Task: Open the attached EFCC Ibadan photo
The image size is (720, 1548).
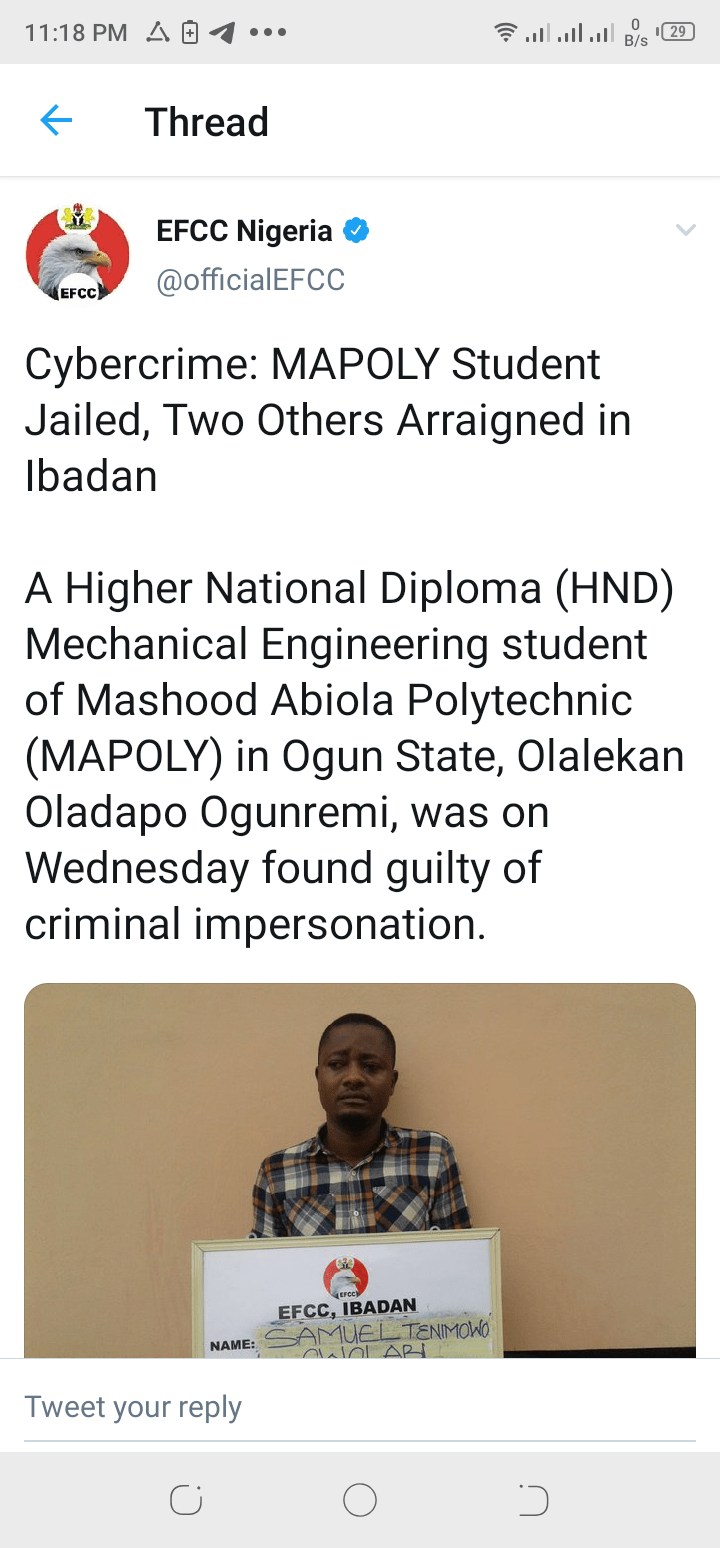Action: [360, 1170]
